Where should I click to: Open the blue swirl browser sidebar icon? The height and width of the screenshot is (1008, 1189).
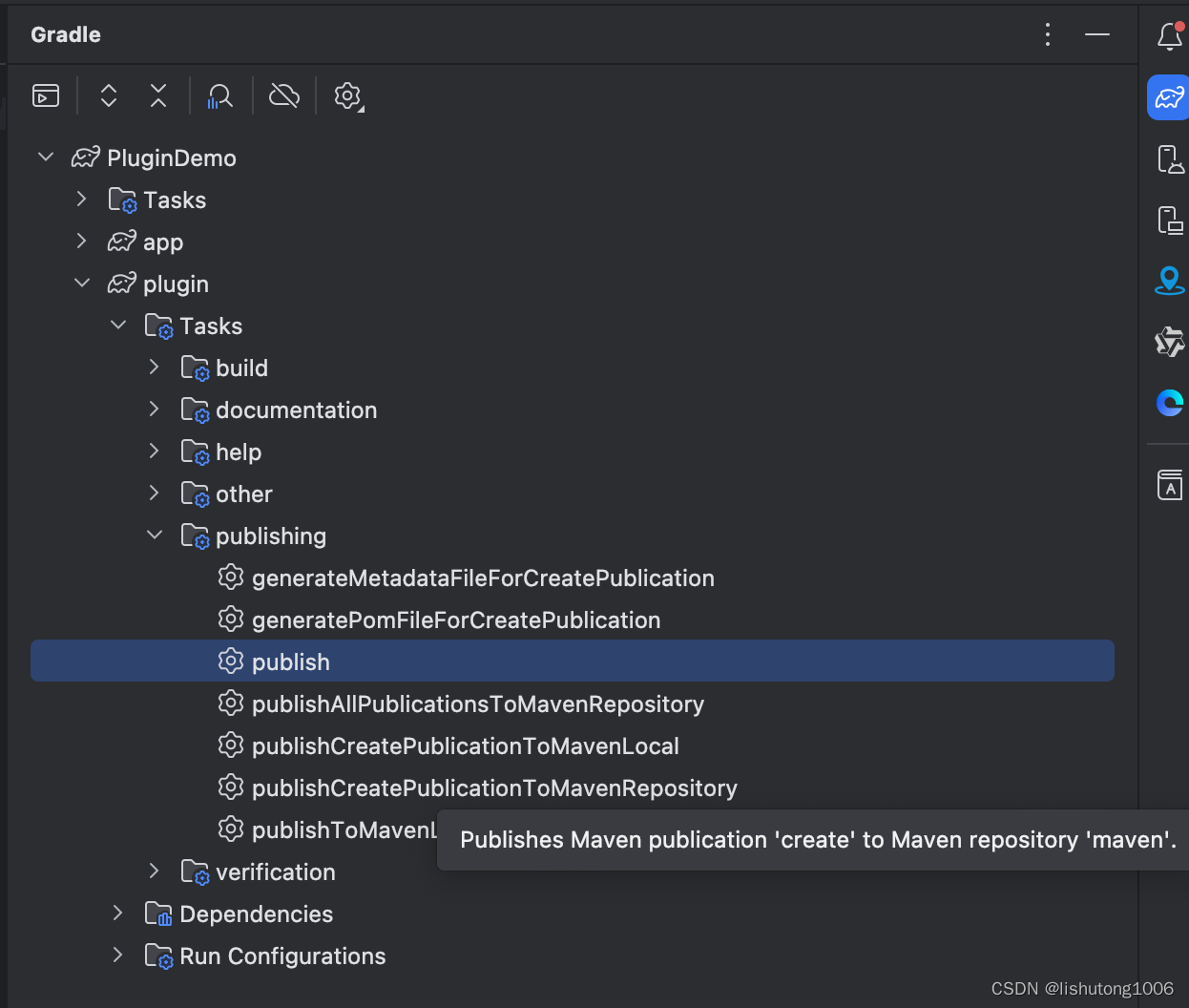pos(1170,403)
